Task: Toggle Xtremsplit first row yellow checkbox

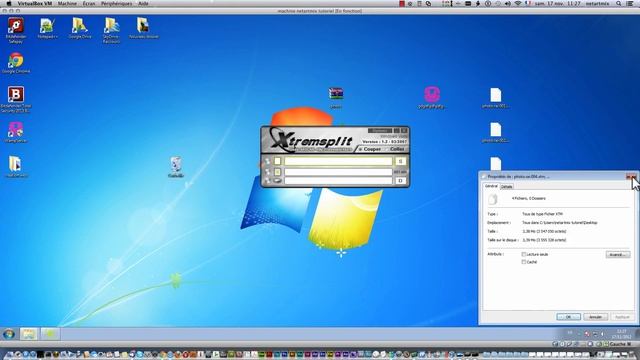Action: click(x=278, y=161)
